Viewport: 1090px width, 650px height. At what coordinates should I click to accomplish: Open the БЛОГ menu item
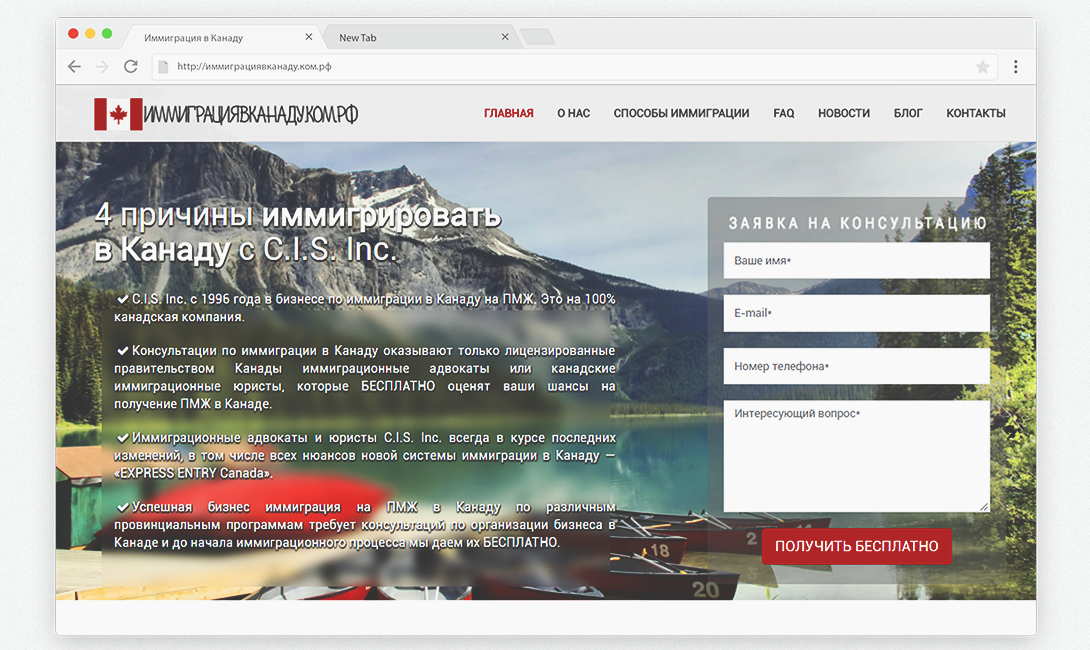pyautogui.click(x=908, y=113)
